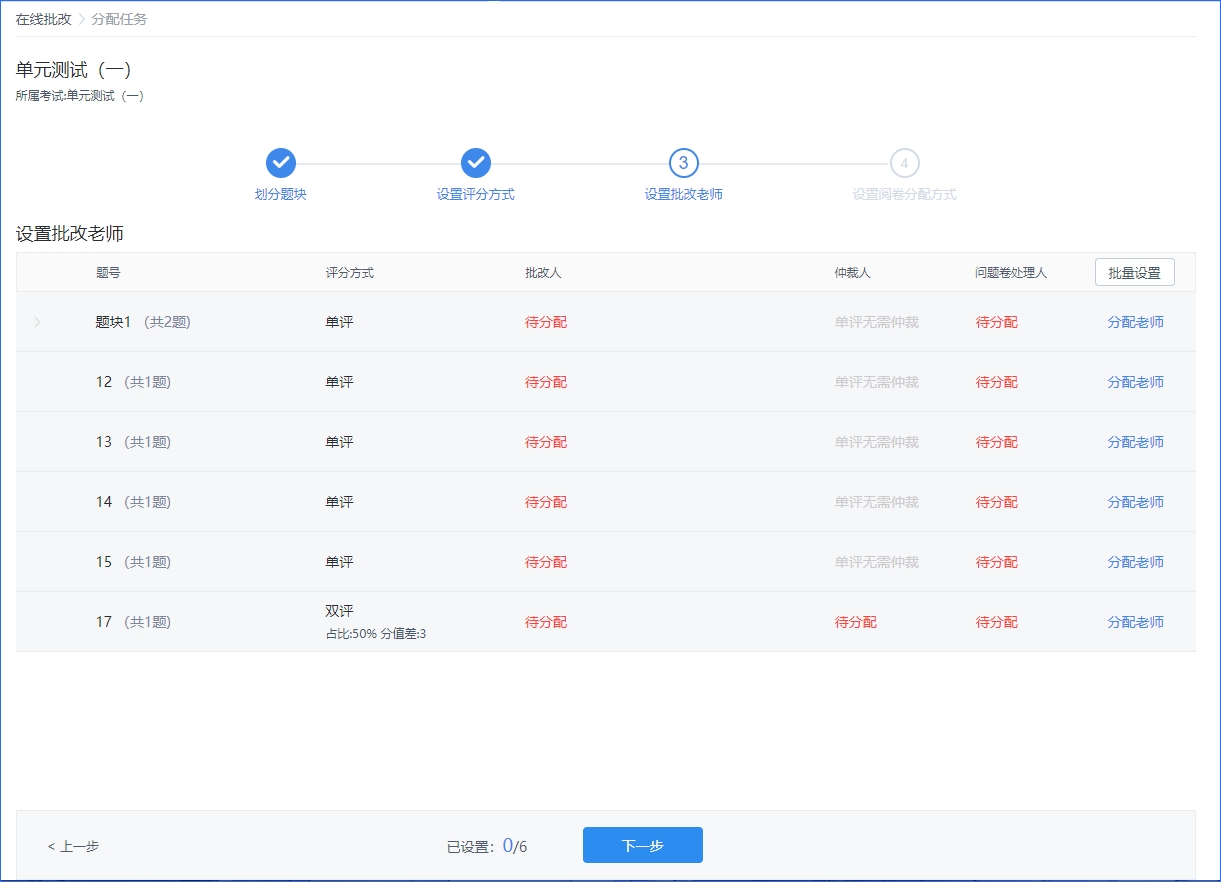The width and height of the screenshot is (1221, 882).
Task: Click 单评无需仲裁 in question 13 row
Action: pyautogui.click(x=877, y=442)
